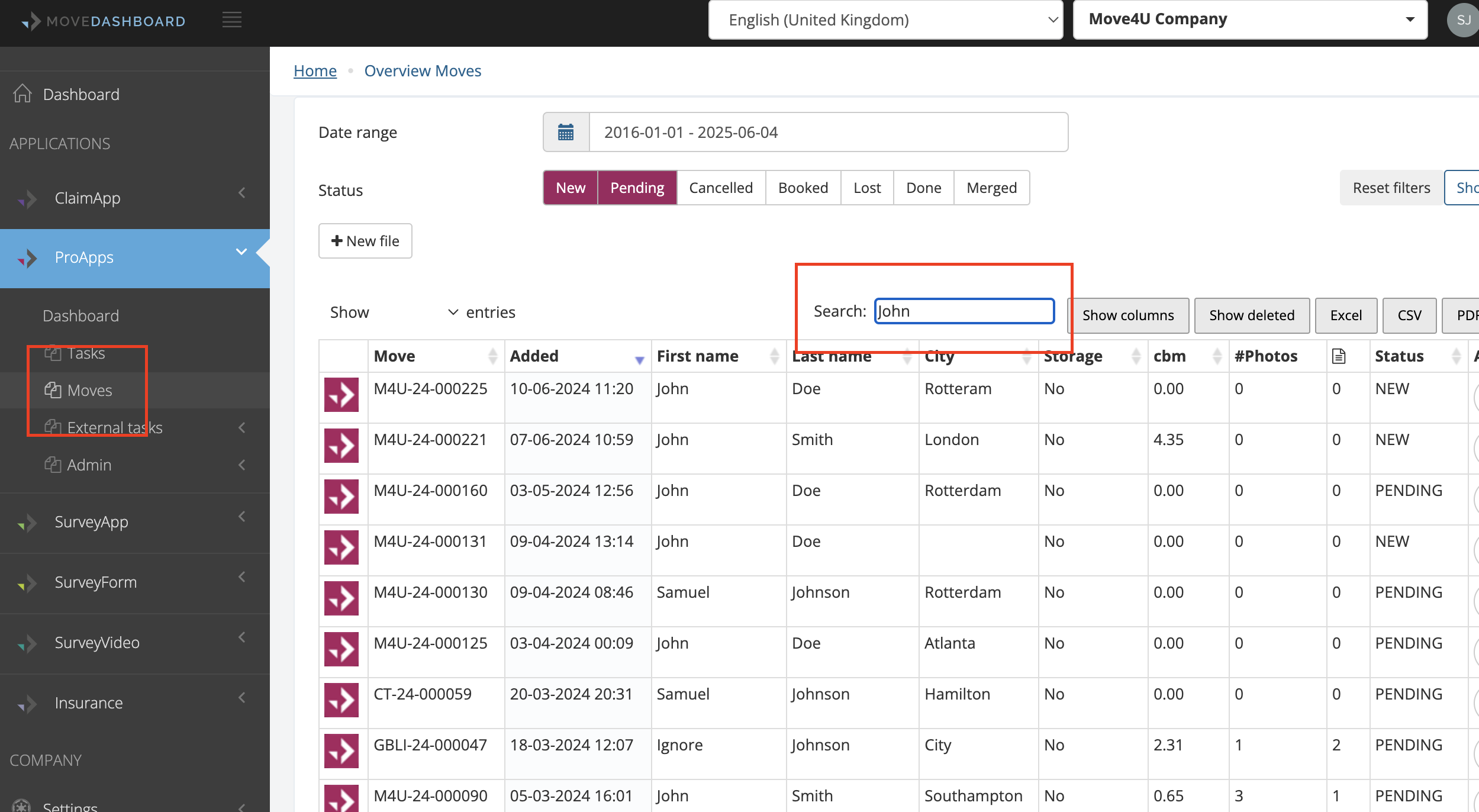Screen dimensions: 1479x812
Task: Sort by Move column arrows
Action: click(492, 356)
